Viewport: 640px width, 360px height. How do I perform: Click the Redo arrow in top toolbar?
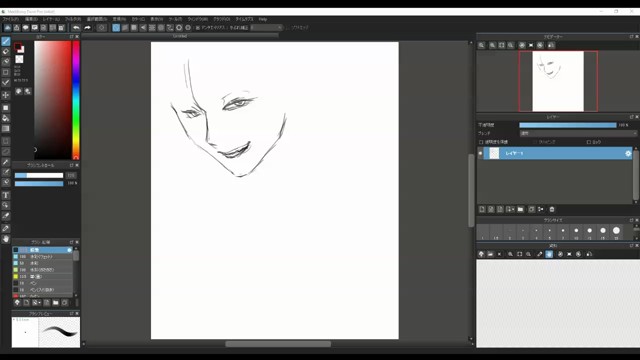[87, 28]
